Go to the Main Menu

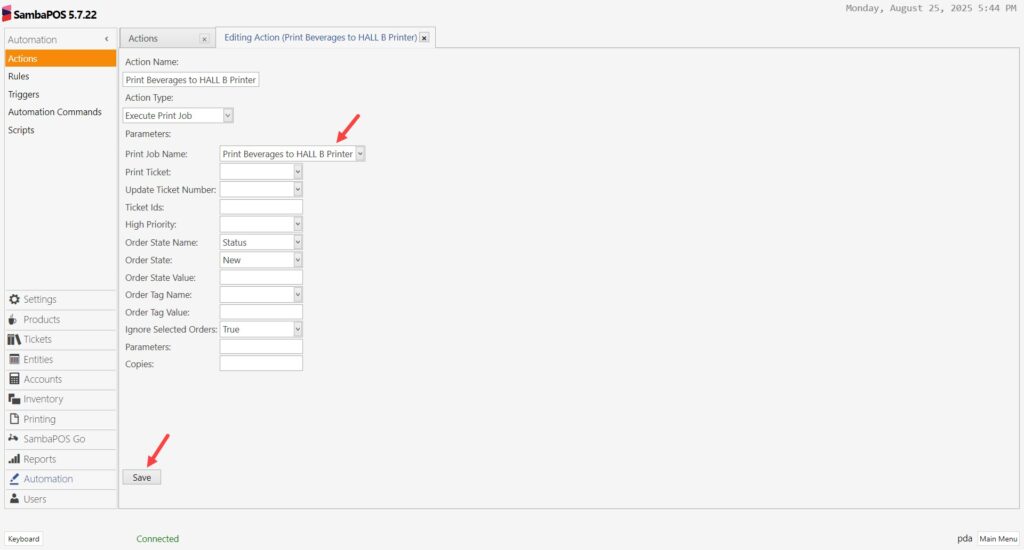(x=998, y=539)
